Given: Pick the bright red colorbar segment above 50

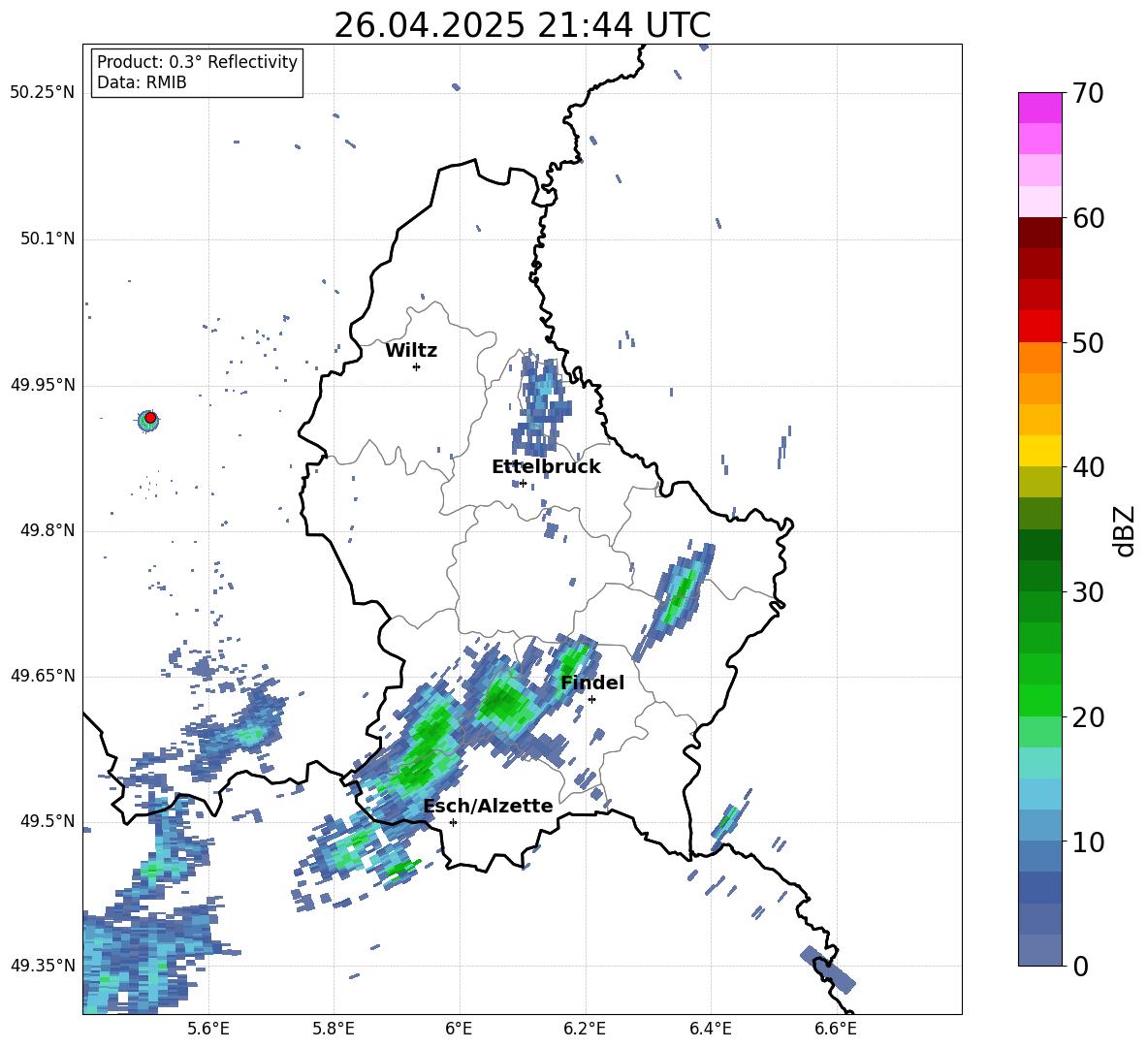Looking at the screenshot, I should click(x=1039, y=327).
